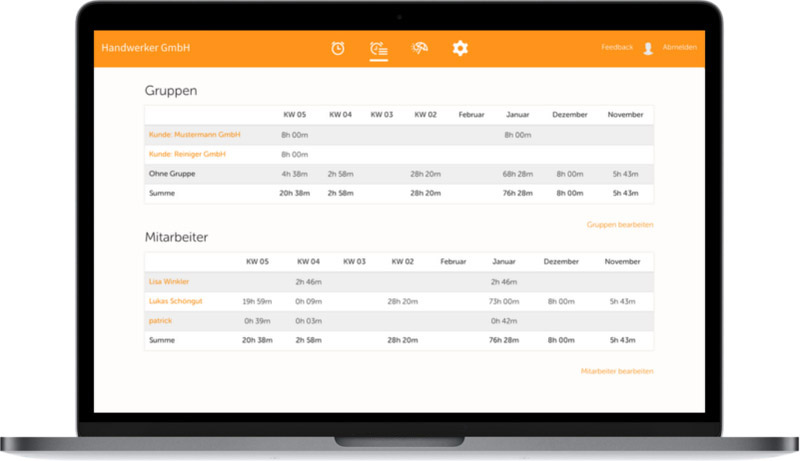The height and width of the screenshot is (461, 800).
Task: Click Mustermann GmbH's 8h 00m KW 05 cell
Action: click(294, 135)
